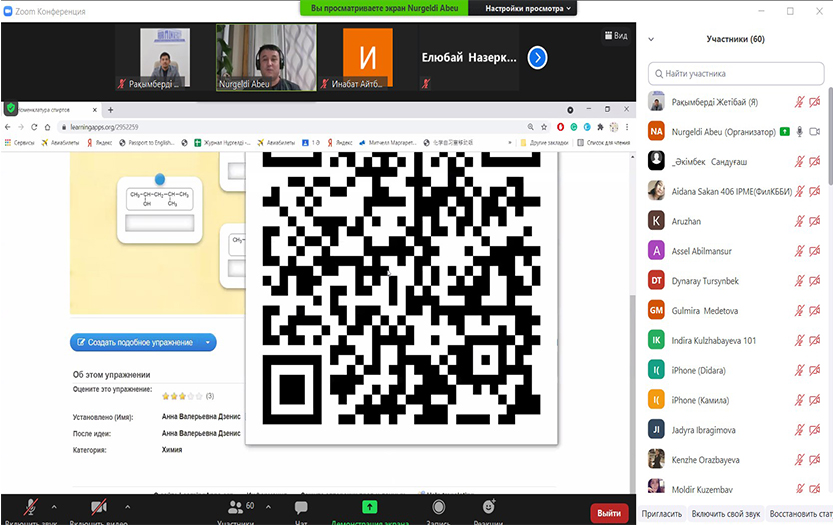The height and width of the screenshot is (525, 833).
Task: Open the Журнал Нургелді bookmark
Action: [x=222, y=142]
